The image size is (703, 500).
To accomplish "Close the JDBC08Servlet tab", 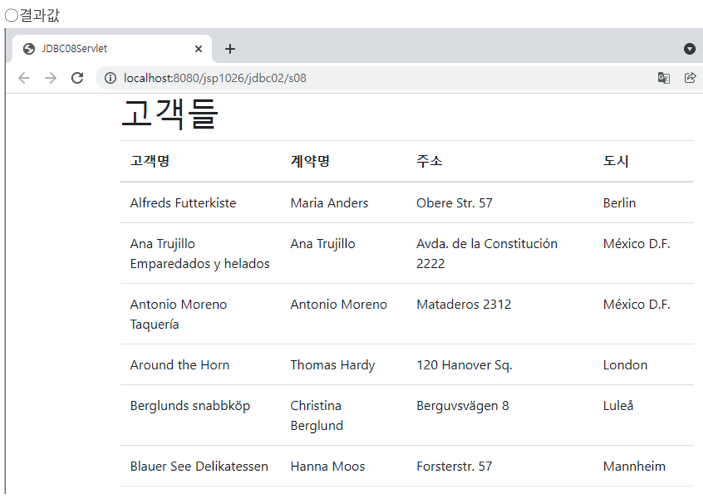I will tap(198, 49).
